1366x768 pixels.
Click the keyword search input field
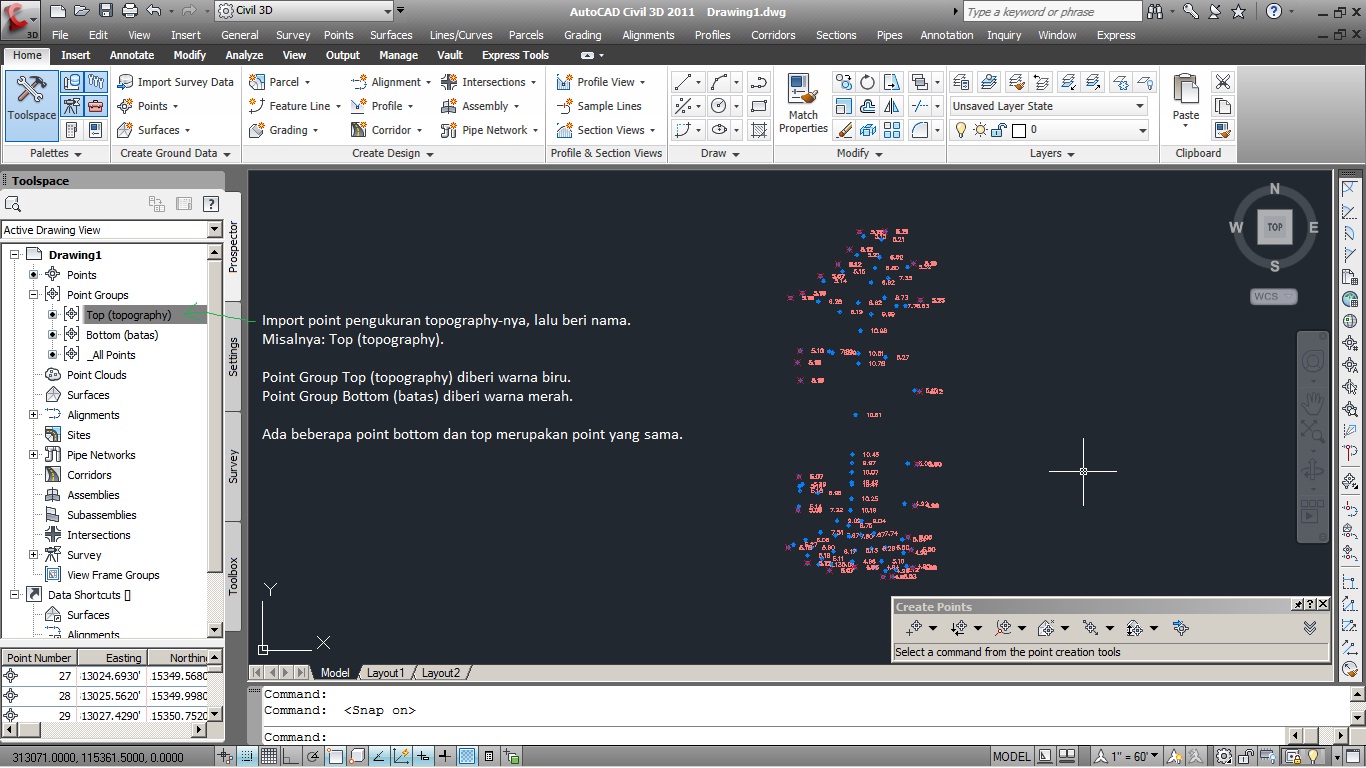pyautogui.click(x=1052, y=12)
